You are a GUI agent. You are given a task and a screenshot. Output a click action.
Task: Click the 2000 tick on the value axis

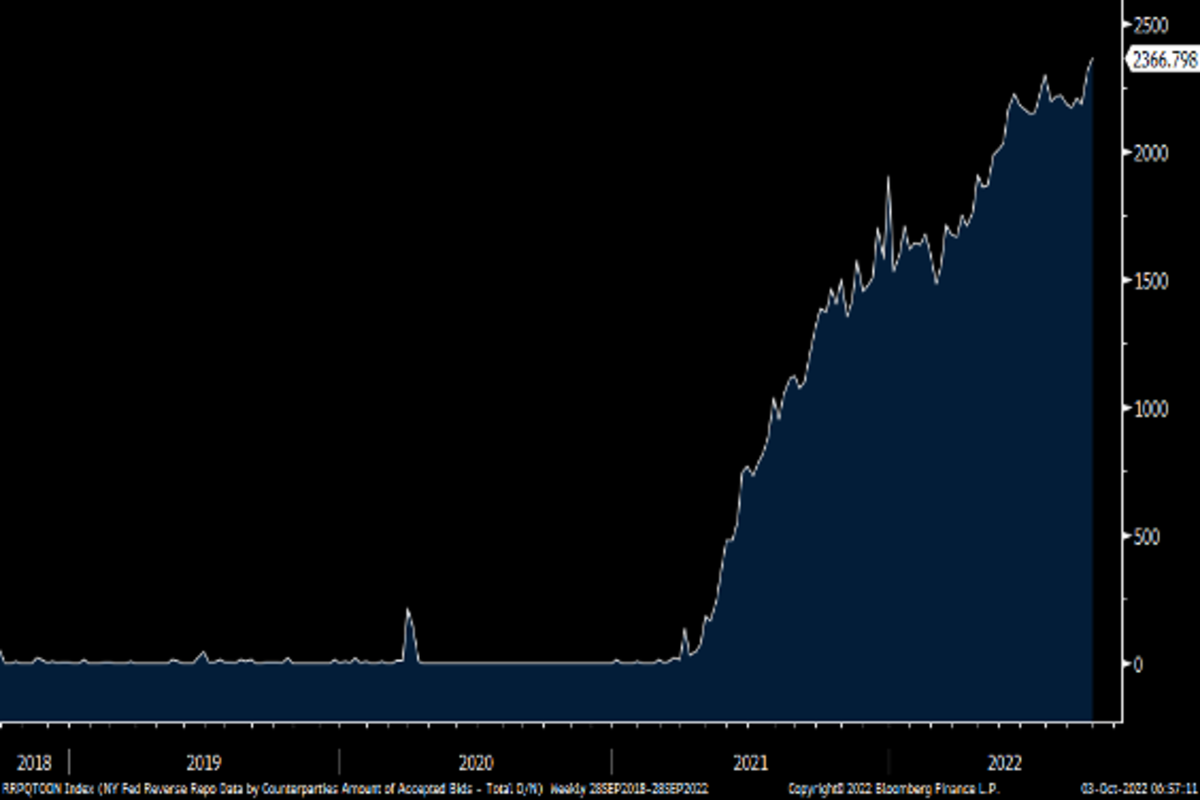point(1148,152)
